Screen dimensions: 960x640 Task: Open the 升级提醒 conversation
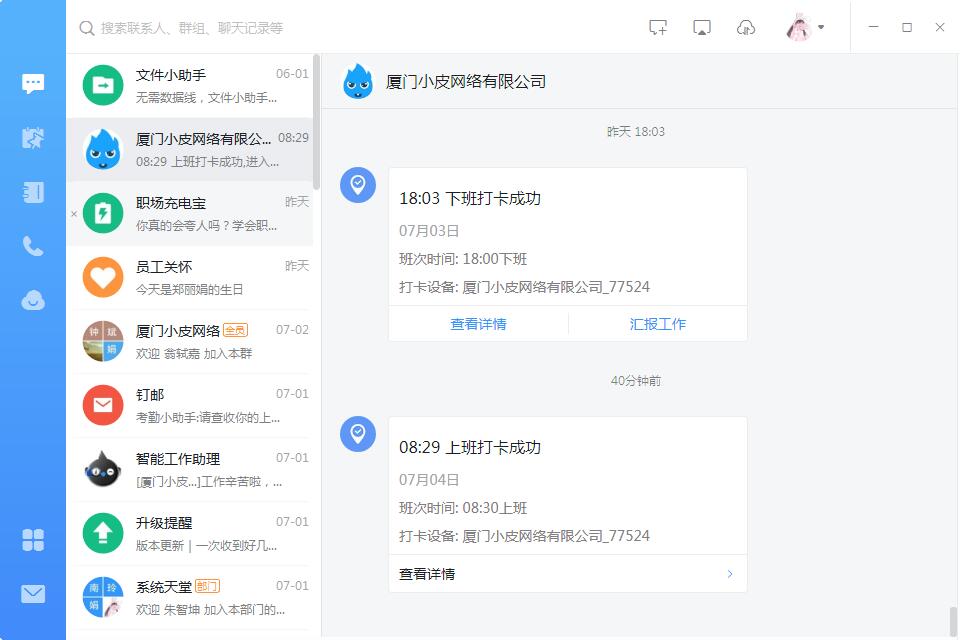(190, 533)
